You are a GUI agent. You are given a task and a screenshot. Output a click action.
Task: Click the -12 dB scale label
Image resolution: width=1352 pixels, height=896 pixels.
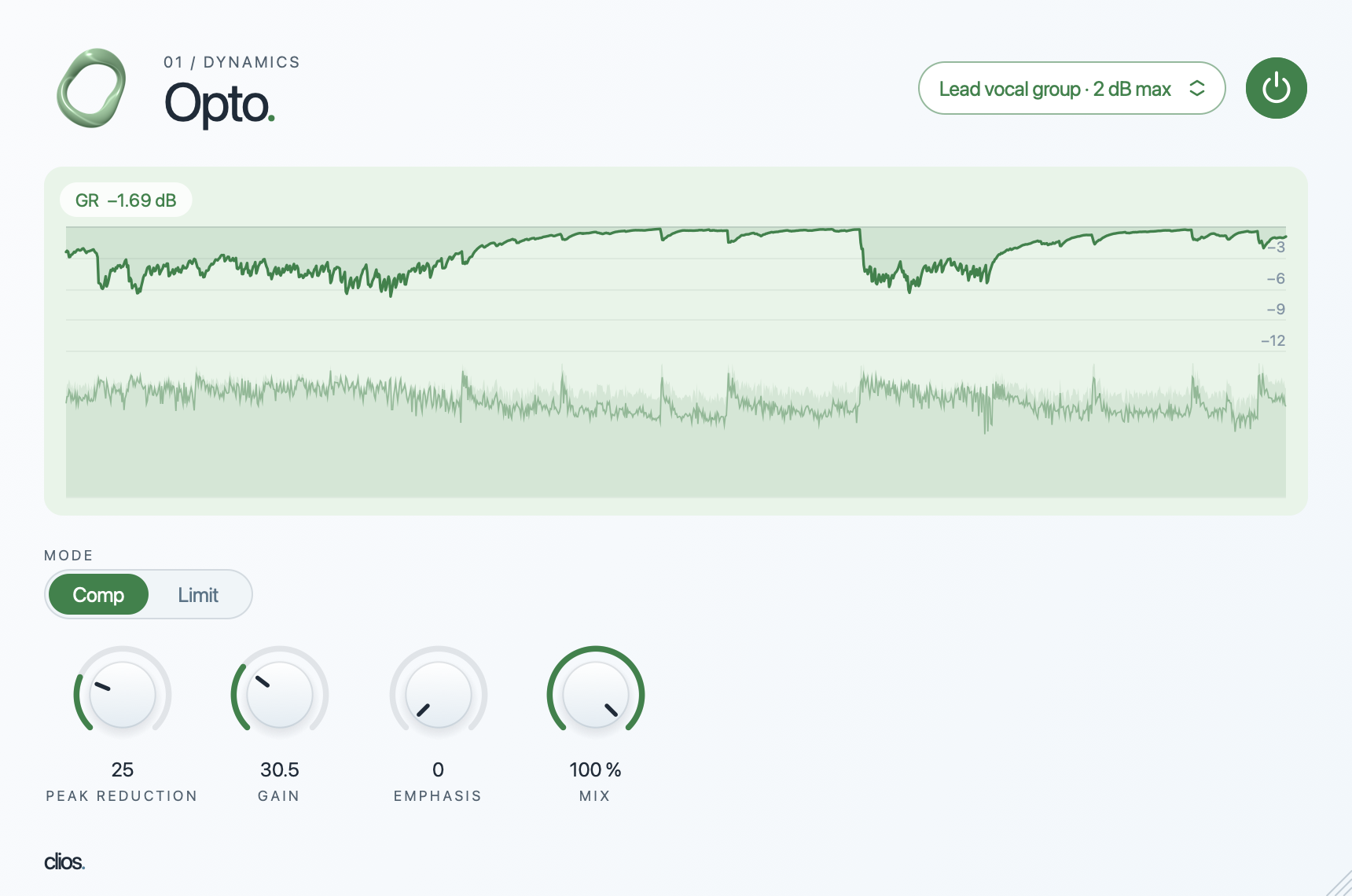tap(1273, 340)
